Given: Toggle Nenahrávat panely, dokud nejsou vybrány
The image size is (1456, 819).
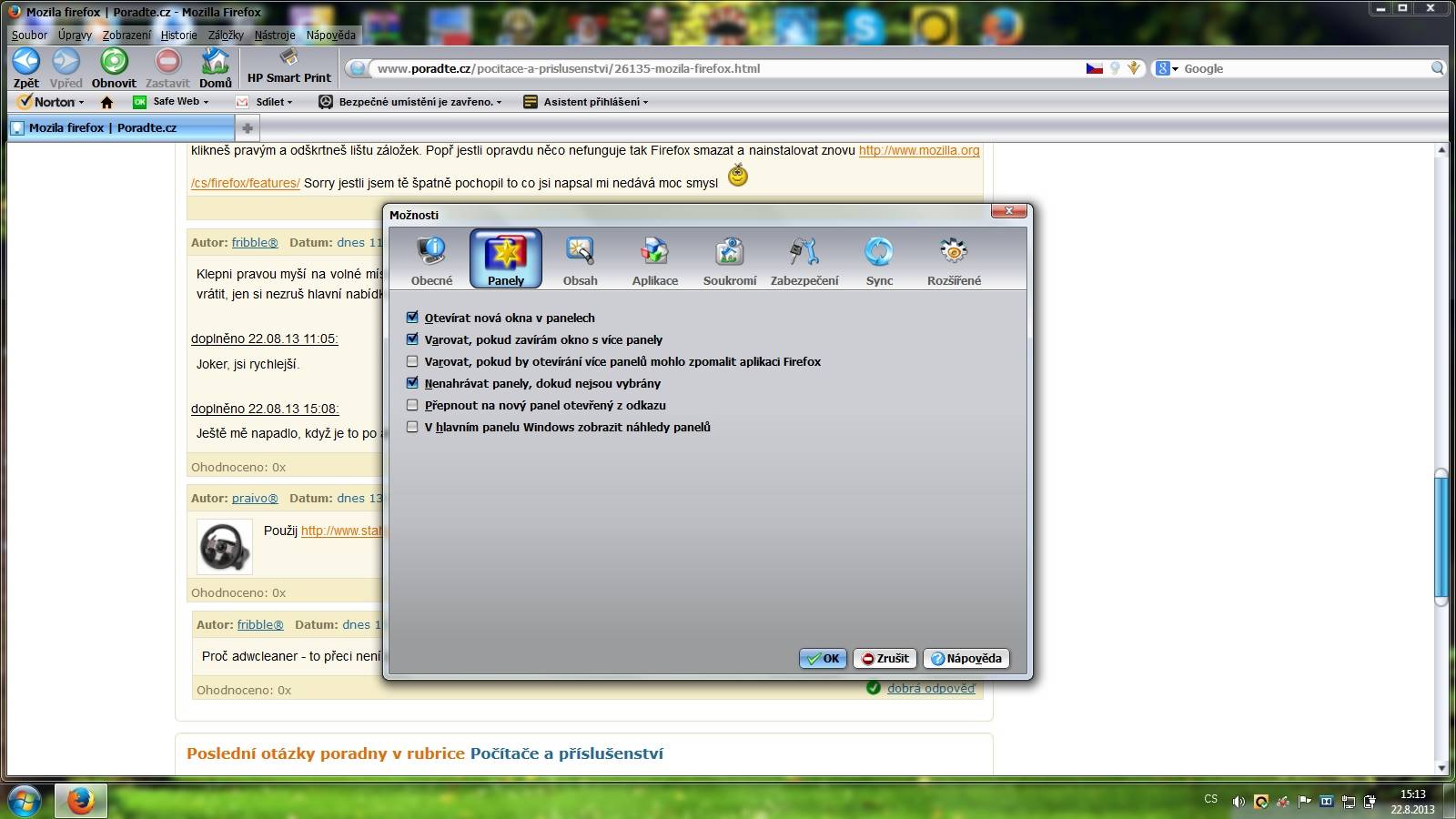Looking at the screenshot, I should click(412, 383).
